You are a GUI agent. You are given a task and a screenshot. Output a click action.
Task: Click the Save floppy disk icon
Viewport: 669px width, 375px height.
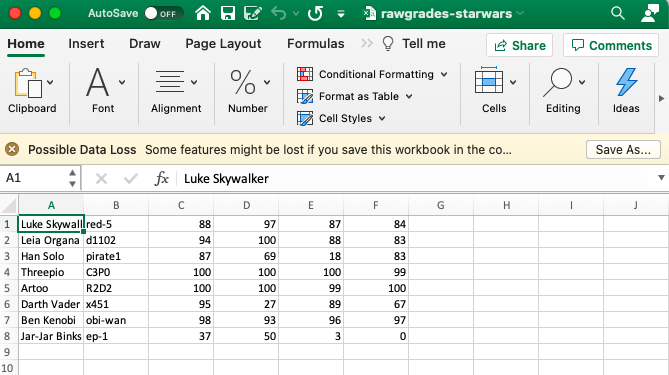tap(228, 13)
